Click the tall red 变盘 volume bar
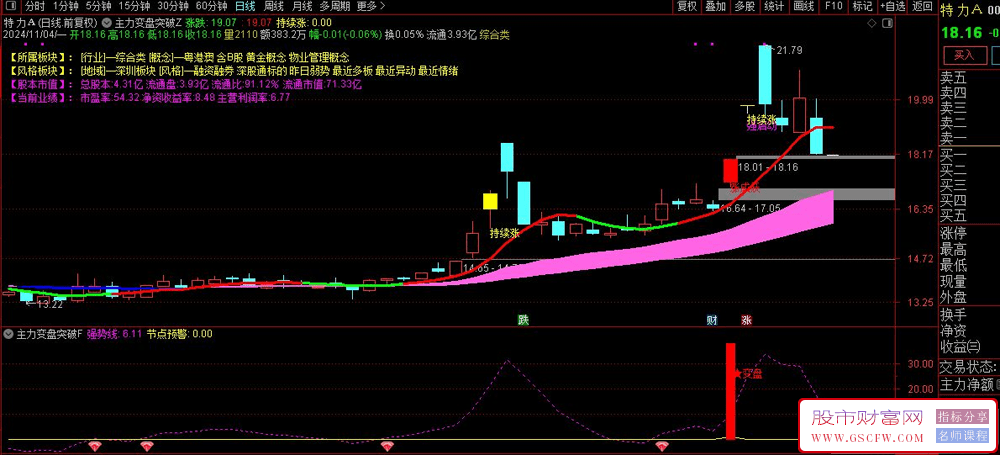The width and height of the screenshot is (1000, 455). pos(731,391)
